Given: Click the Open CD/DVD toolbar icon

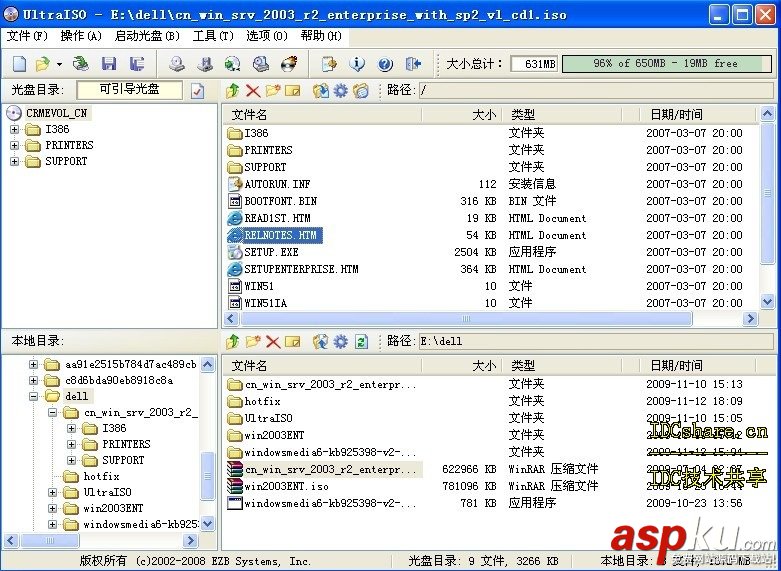Looking at the screenshot, I should pos(81,64).
